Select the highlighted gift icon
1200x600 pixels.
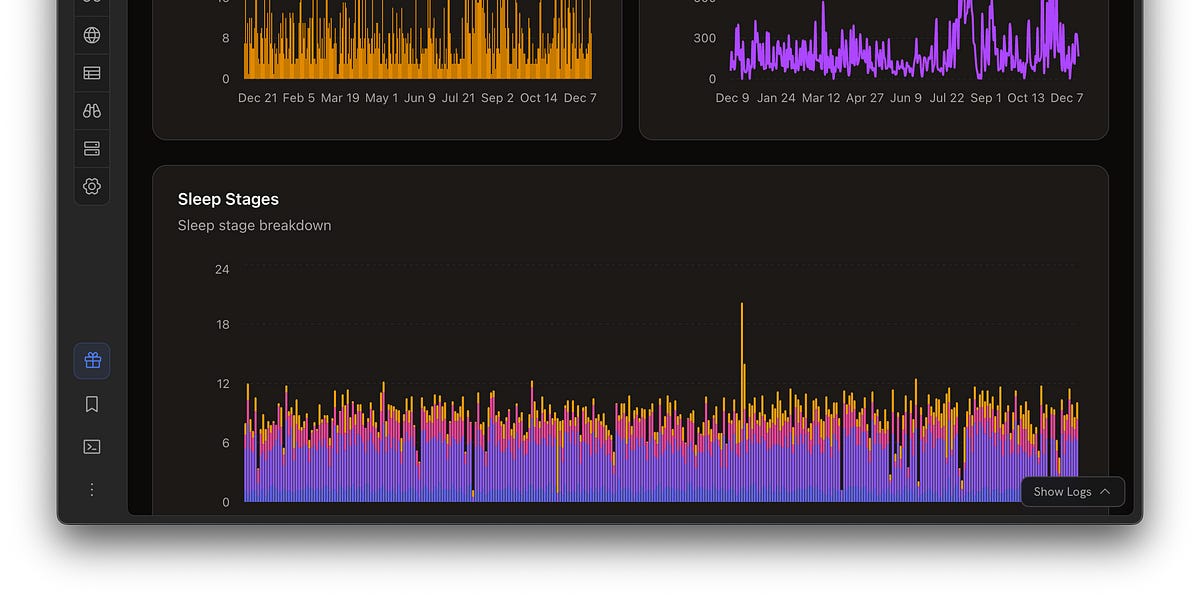pos(91,360)
